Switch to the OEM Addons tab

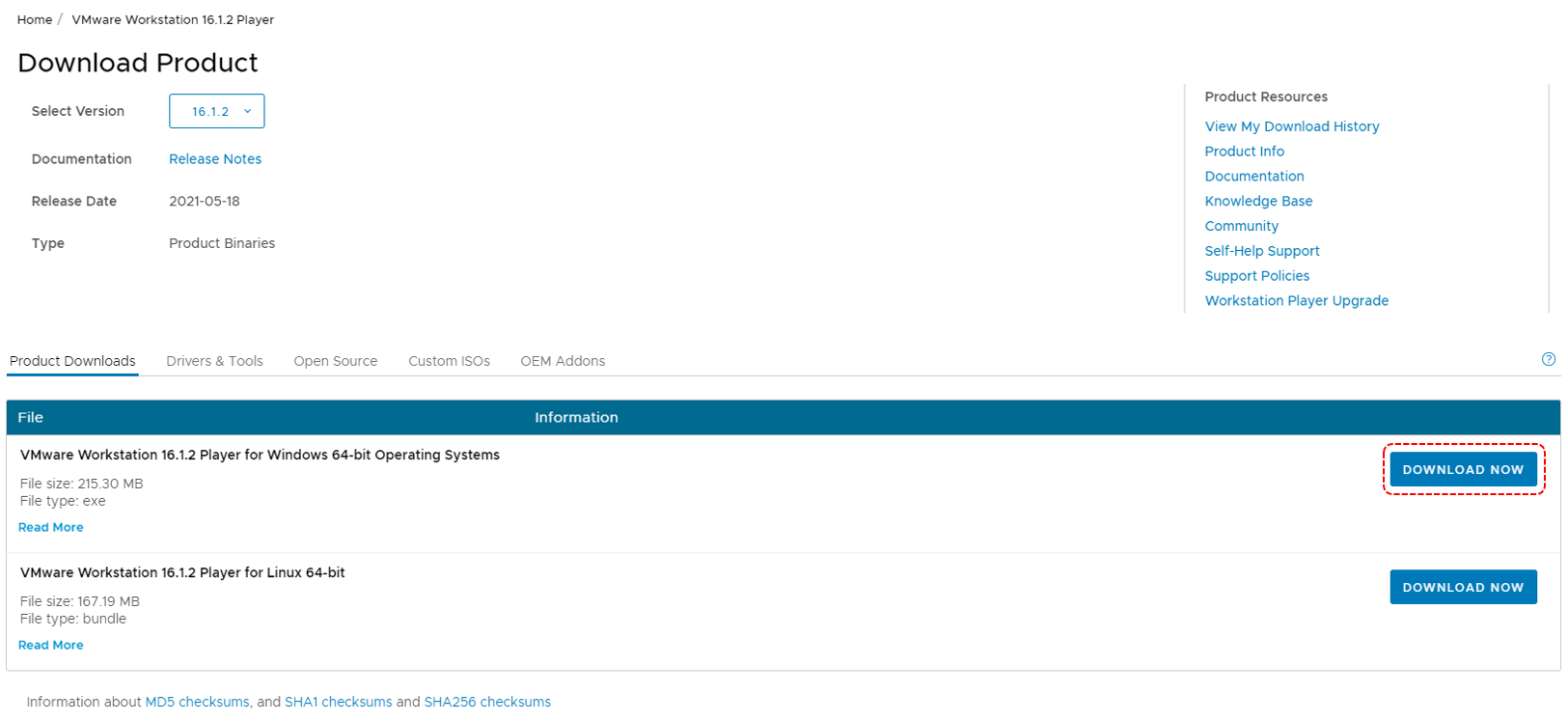[563, 361]
